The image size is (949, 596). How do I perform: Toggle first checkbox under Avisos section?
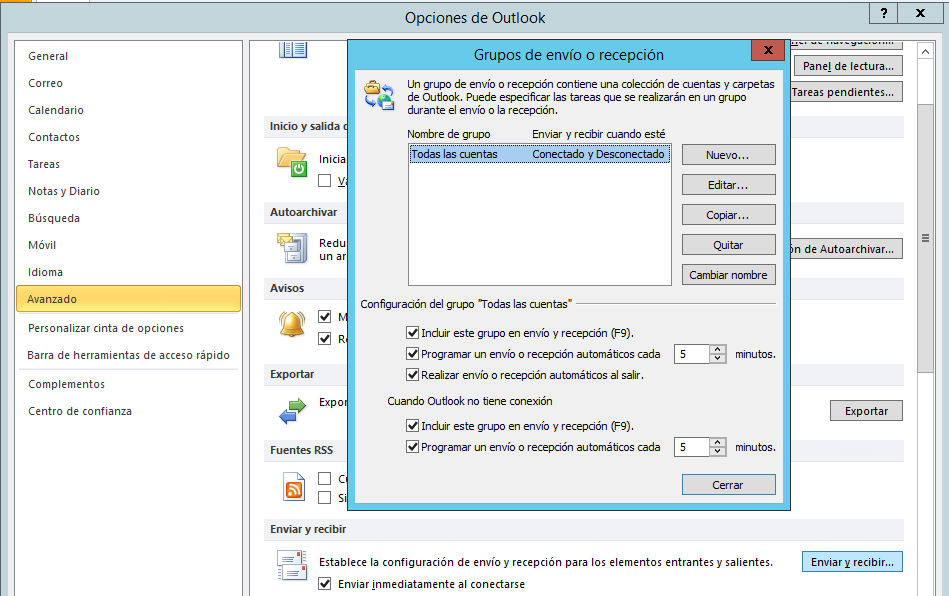click(x=325, y=316)
